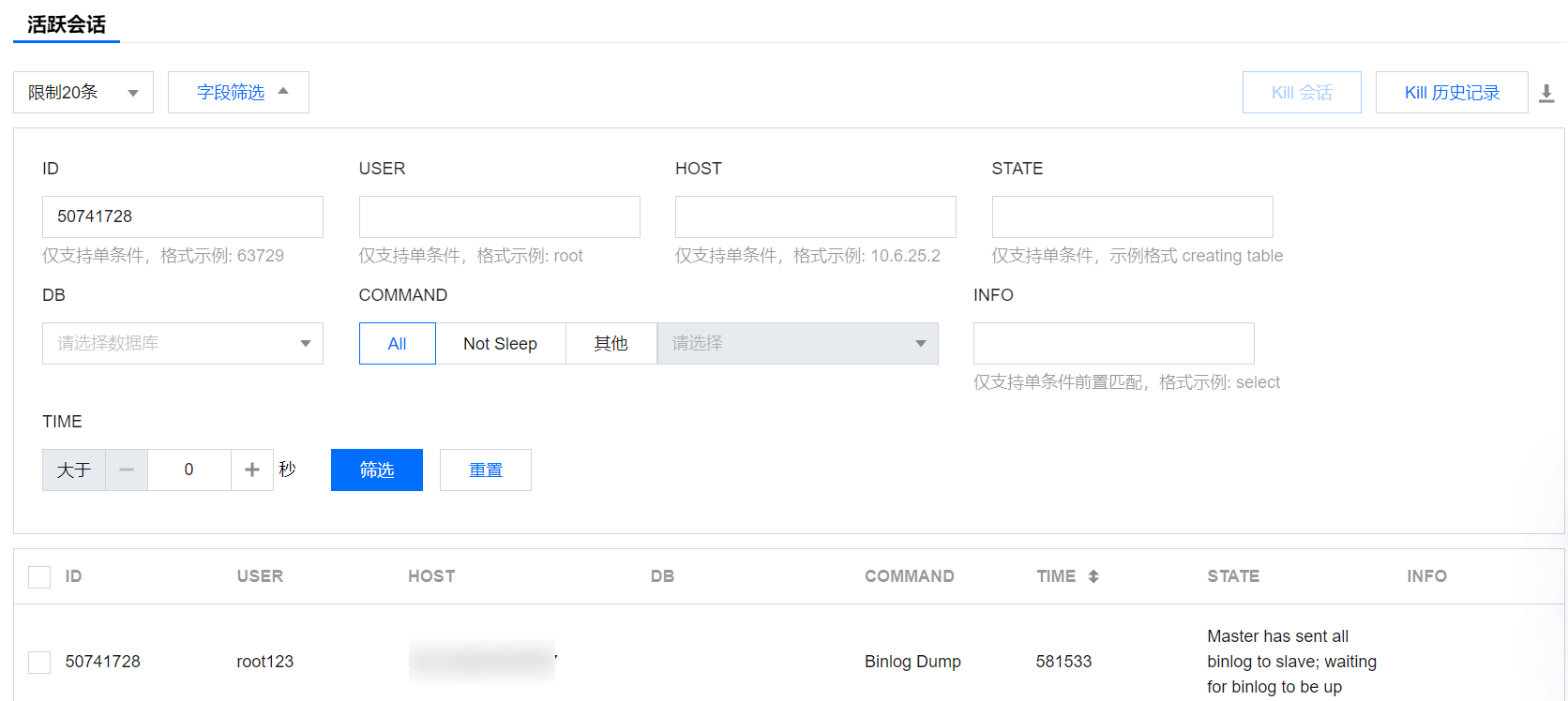Open the 限制20条 limit dropdown
The height and width of the screenshot is (701, 1568).
click(83, 93)
